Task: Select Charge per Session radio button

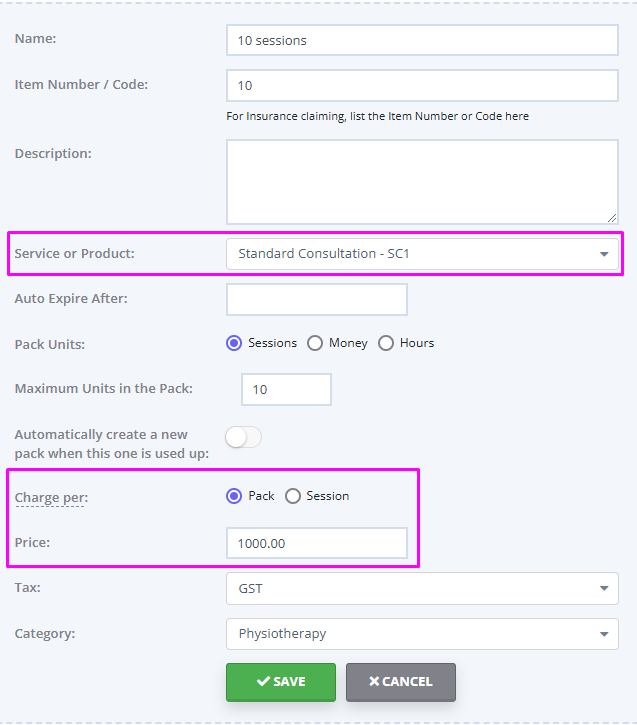Action: 293,496
